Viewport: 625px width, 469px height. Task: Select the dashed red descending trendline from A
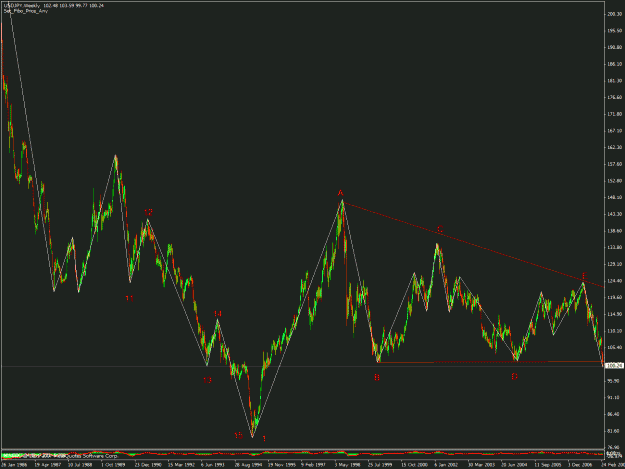tap(473, 244)
